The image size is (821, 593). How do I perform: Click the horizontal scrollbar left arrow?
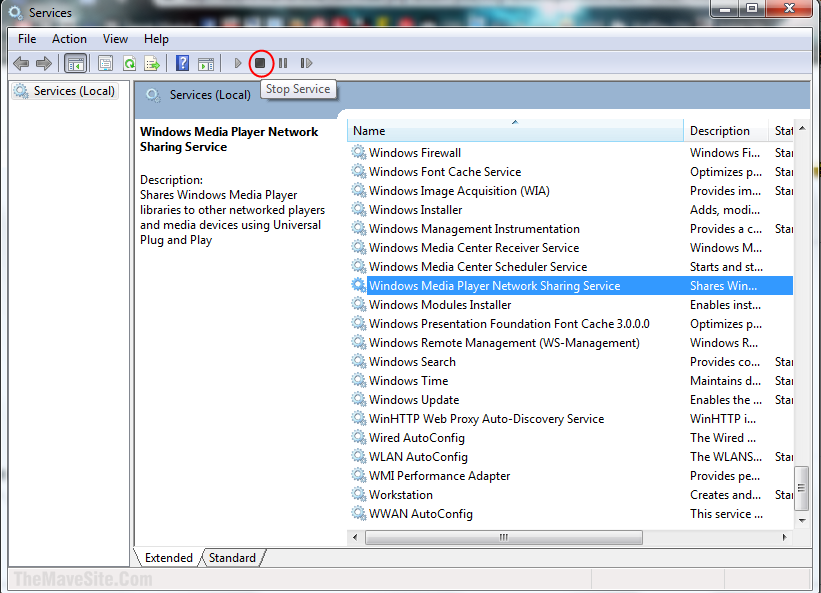[x=356, y=537]
